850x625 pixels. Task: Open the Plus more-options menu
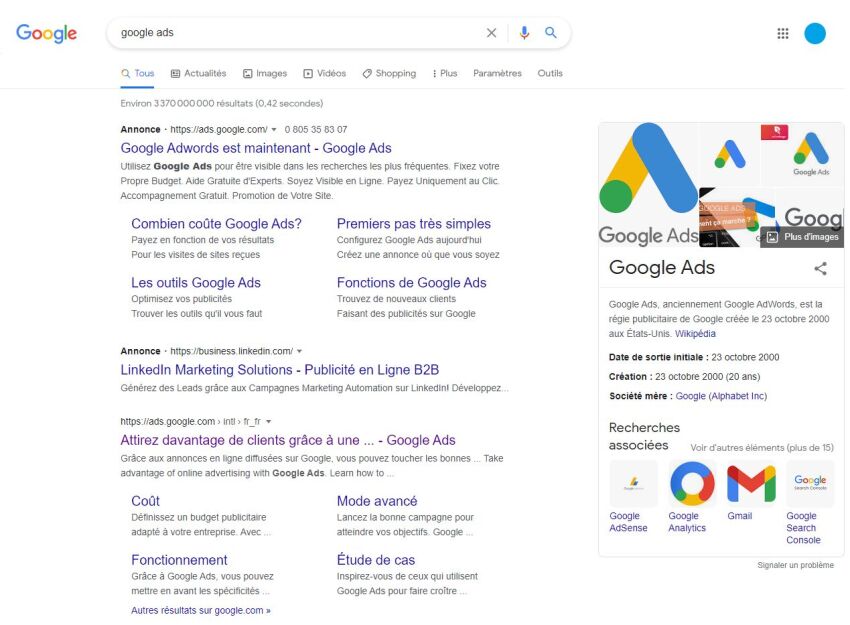(444, 73)
